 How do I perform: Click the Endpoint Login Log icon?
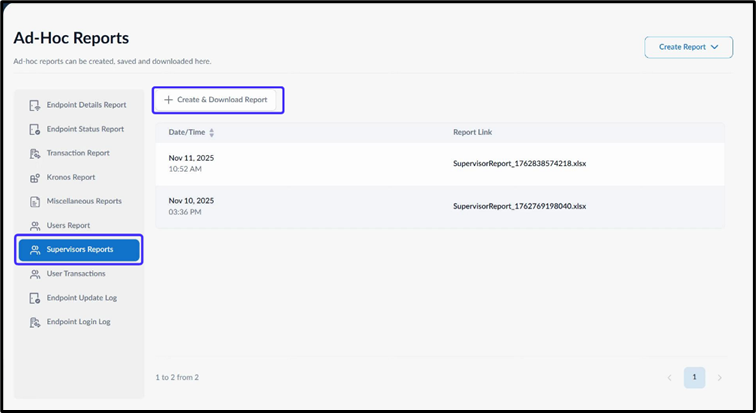(35, 322)
